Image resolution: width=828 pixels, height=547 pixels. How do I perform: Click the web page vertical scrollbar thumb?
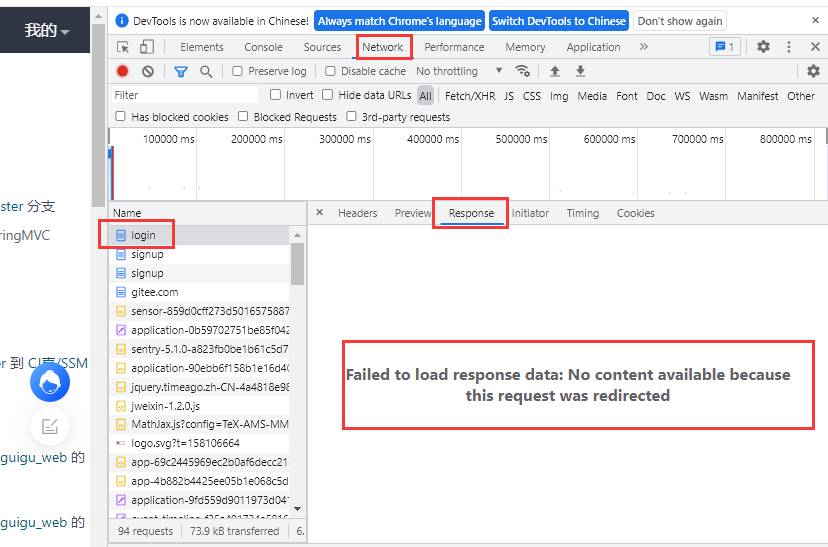point(98,115)
